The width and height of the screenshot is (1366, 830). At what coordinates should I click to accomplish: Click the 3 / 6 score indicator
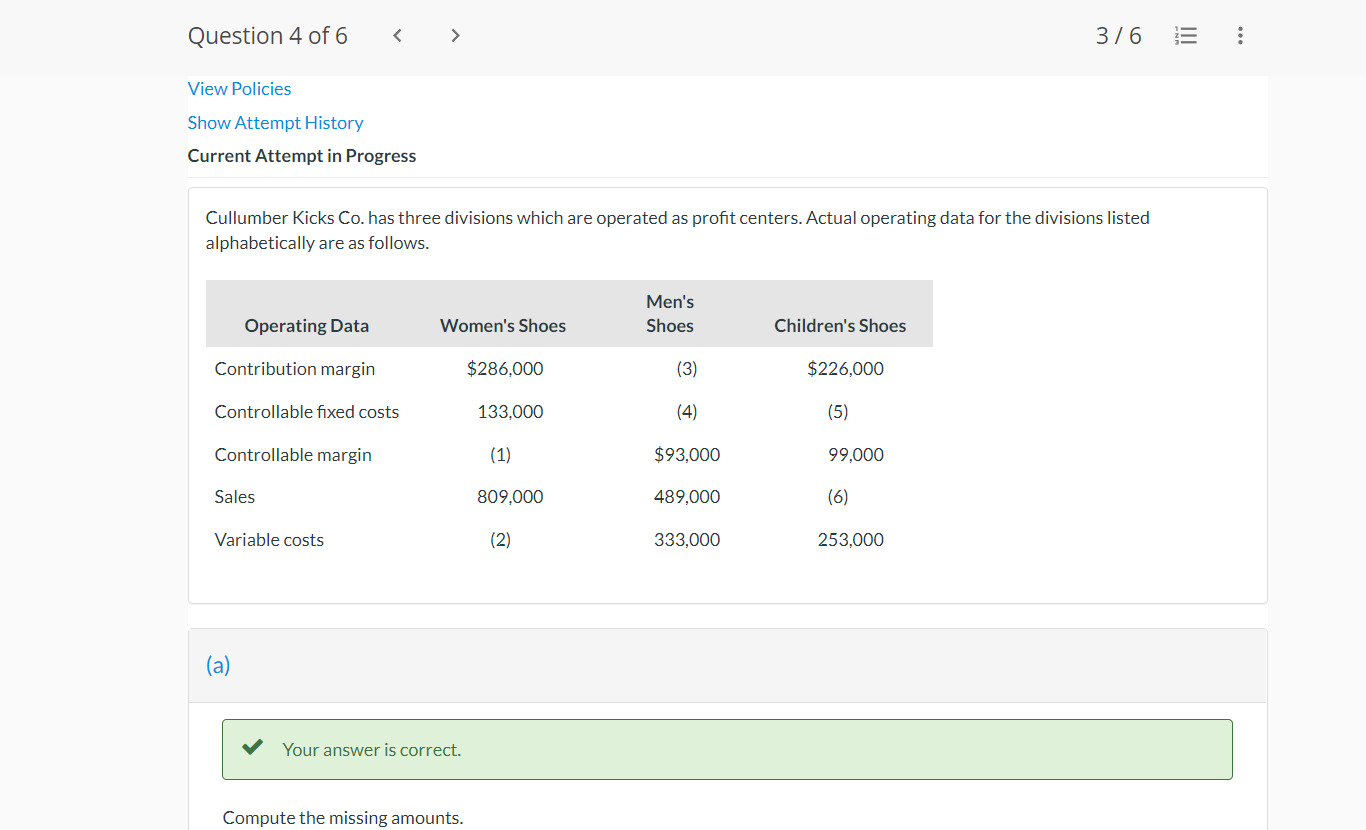click(1118, 36)
